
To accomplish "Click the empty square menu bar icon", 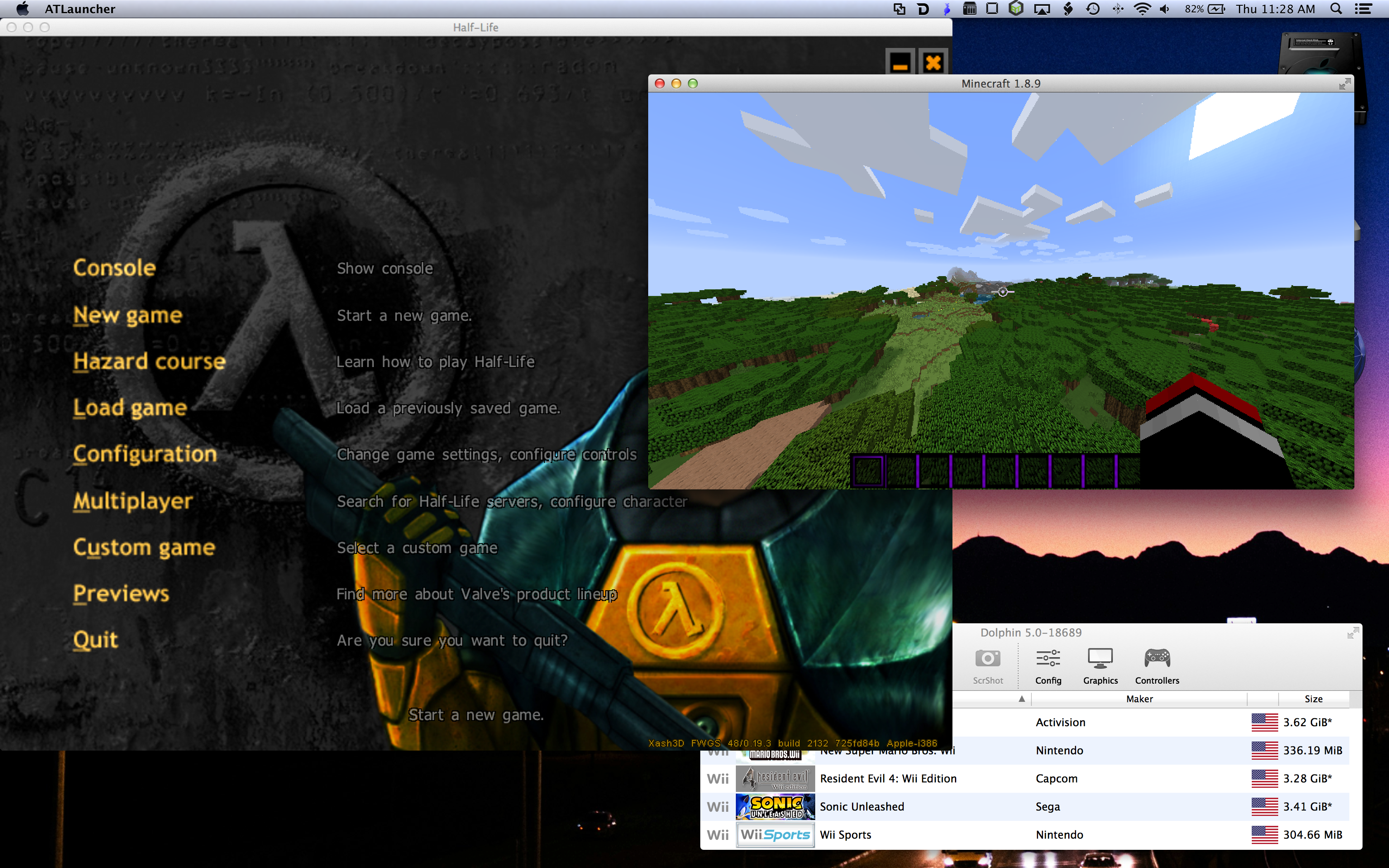I will pos(992,9).
